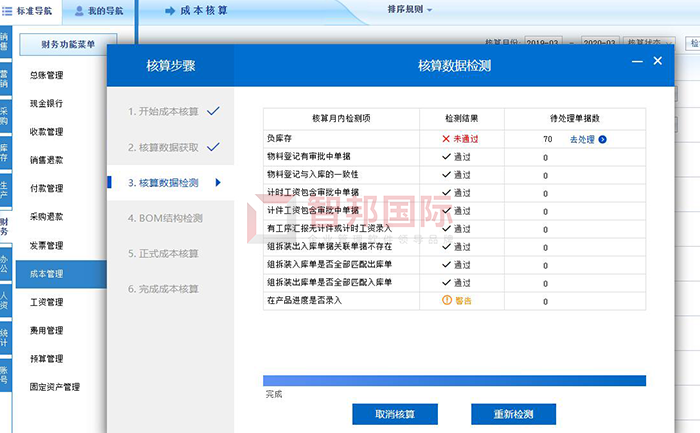Click the 核算月内检测项 column header
Image resolution: width=700 pixels, height=433 pixels.
(341, 118)
